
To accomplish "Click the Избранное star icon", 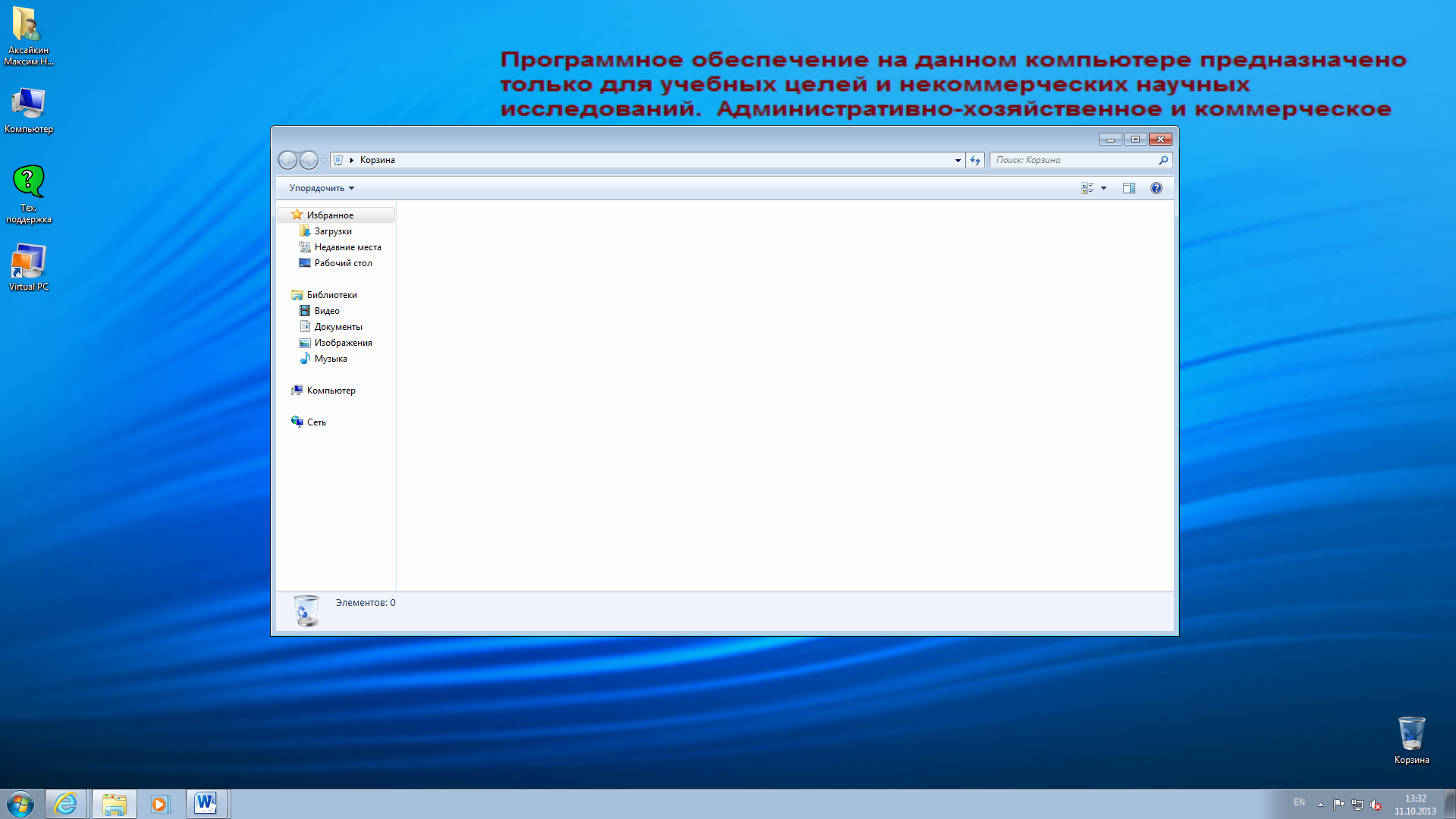I will [x=297, y=215].
